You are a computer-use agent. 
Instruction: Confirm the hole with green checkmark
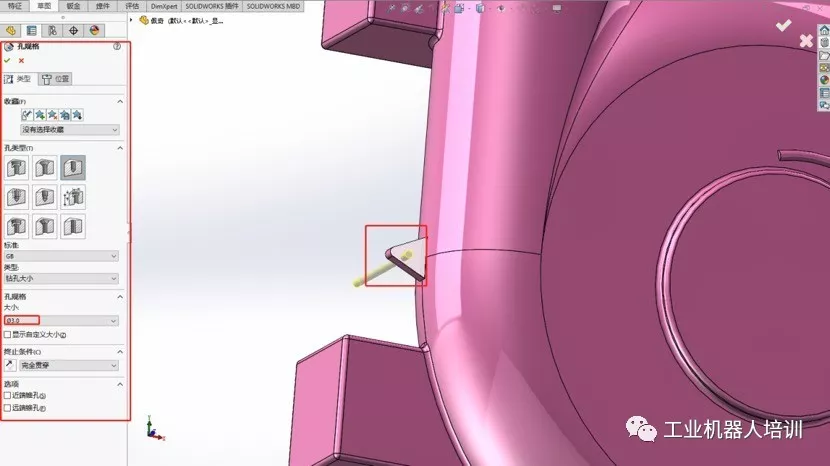(7, 60)
